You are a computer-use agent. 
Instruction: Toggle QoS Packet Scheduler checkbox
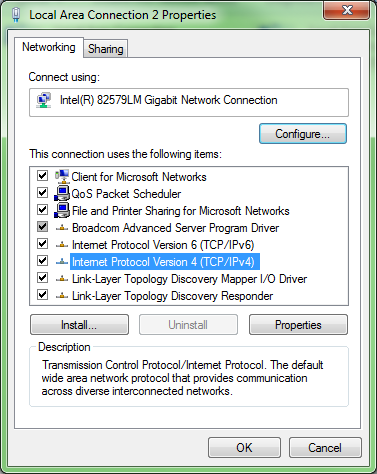(42, 193)
